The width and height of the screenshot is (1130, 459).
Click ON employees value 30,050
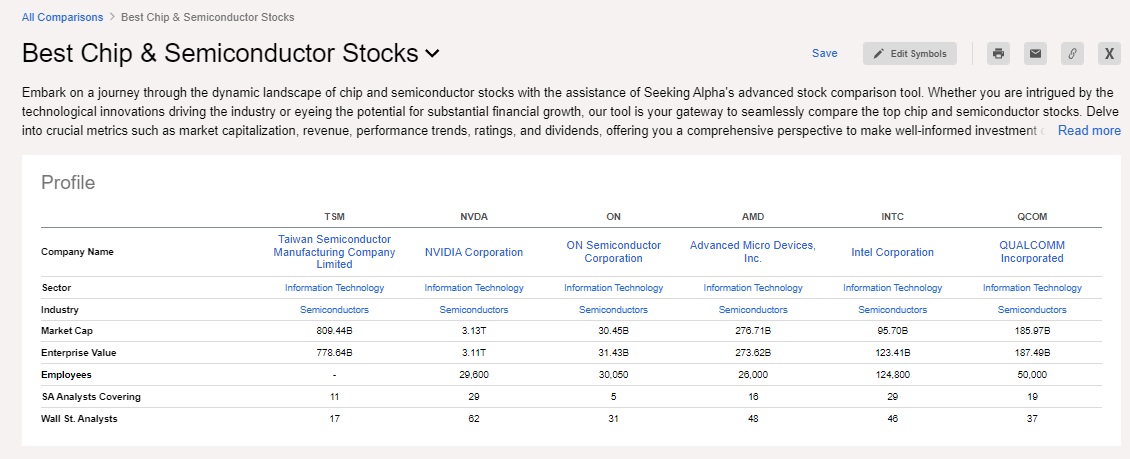click(x=613, y=375)
